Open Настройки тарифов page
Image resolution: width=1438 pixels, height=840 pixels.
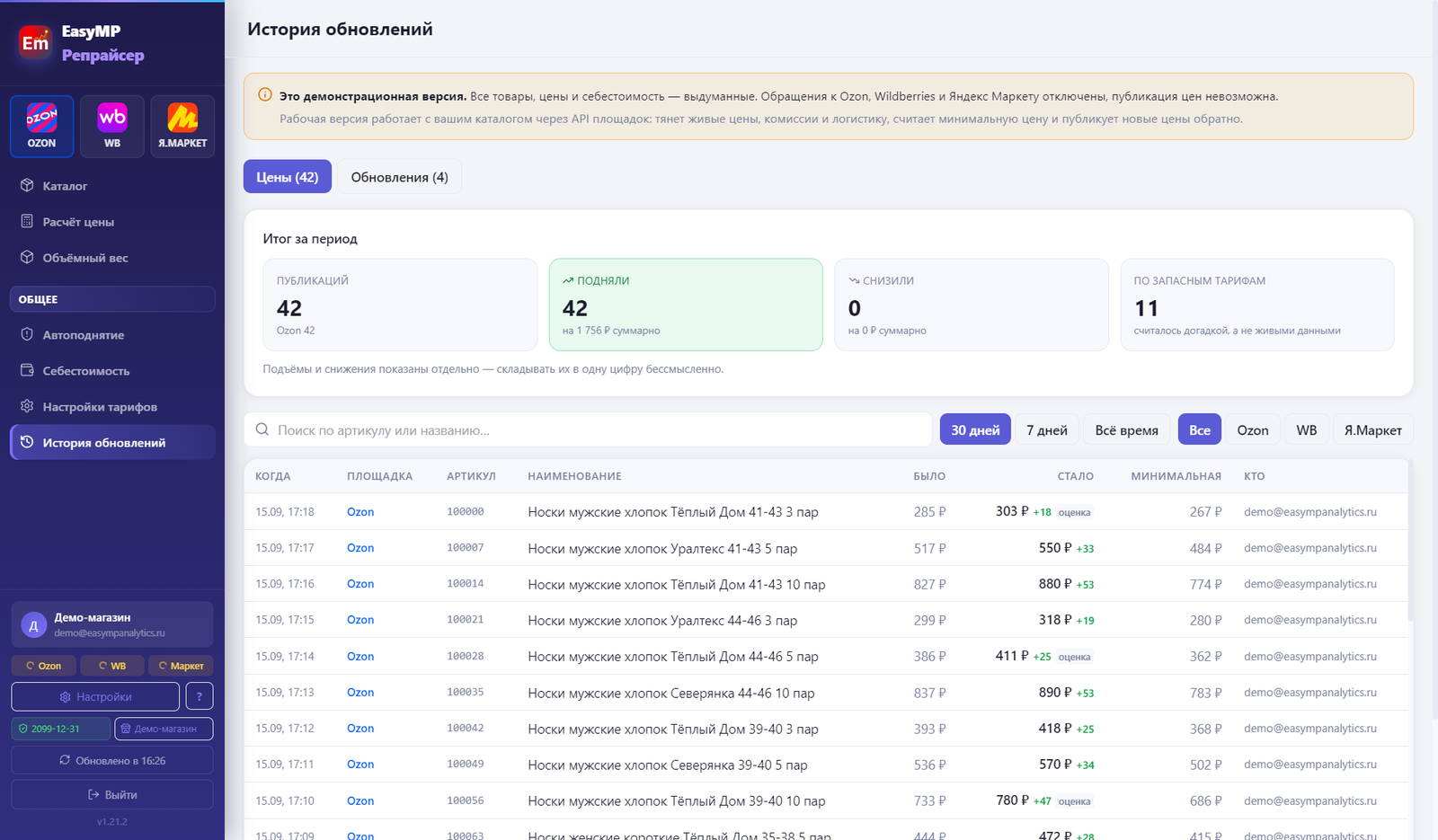pos(112,407)
